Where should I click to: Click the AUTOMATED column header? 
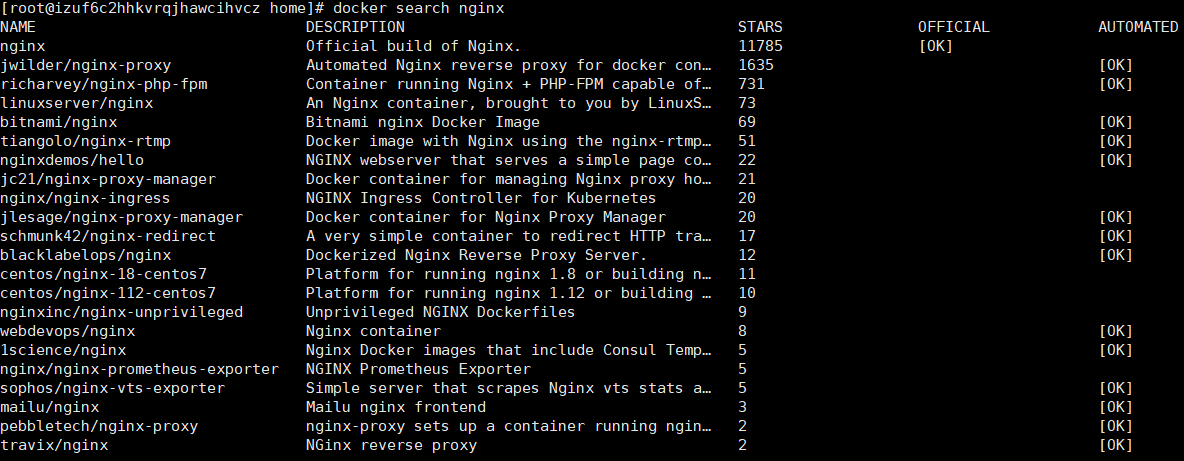1138,27
